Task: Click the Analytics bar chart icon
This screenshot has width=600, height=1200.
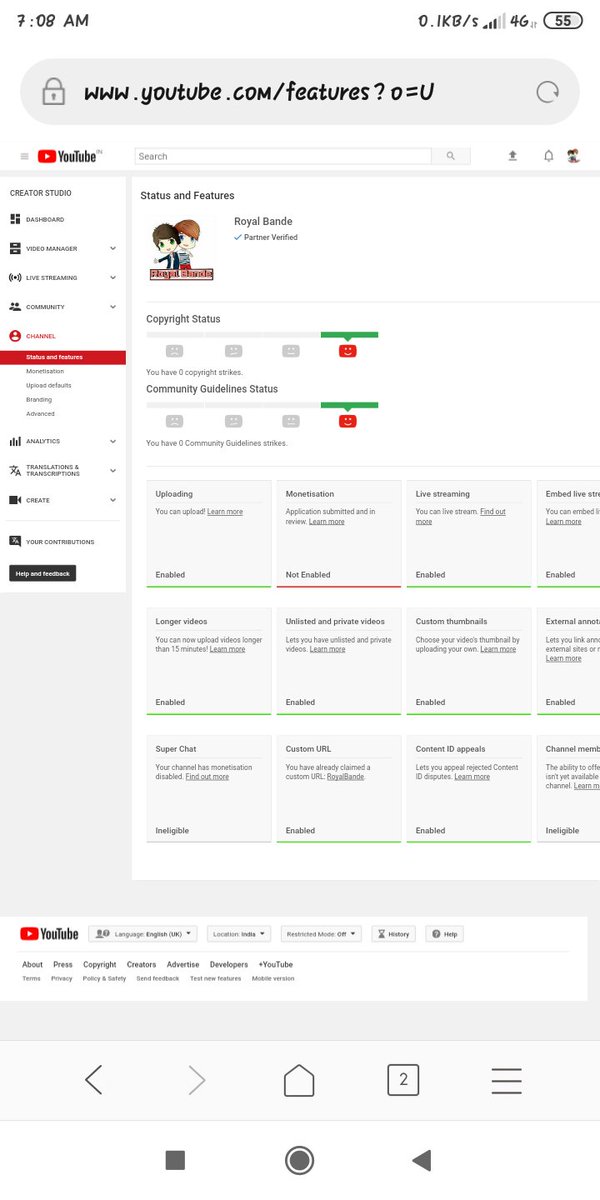Action: pyautogui.click(x=15, y=441)
